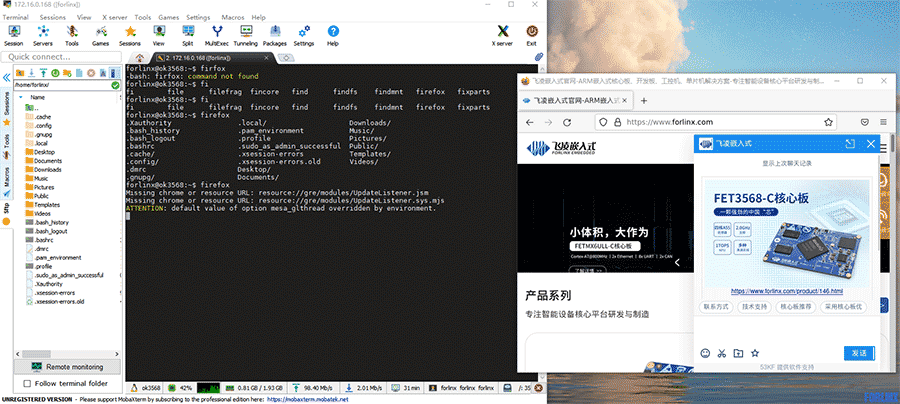Click the SFTP download arrow icon
The height and width of the screenshot is (404, 900).
pos(32,73)
